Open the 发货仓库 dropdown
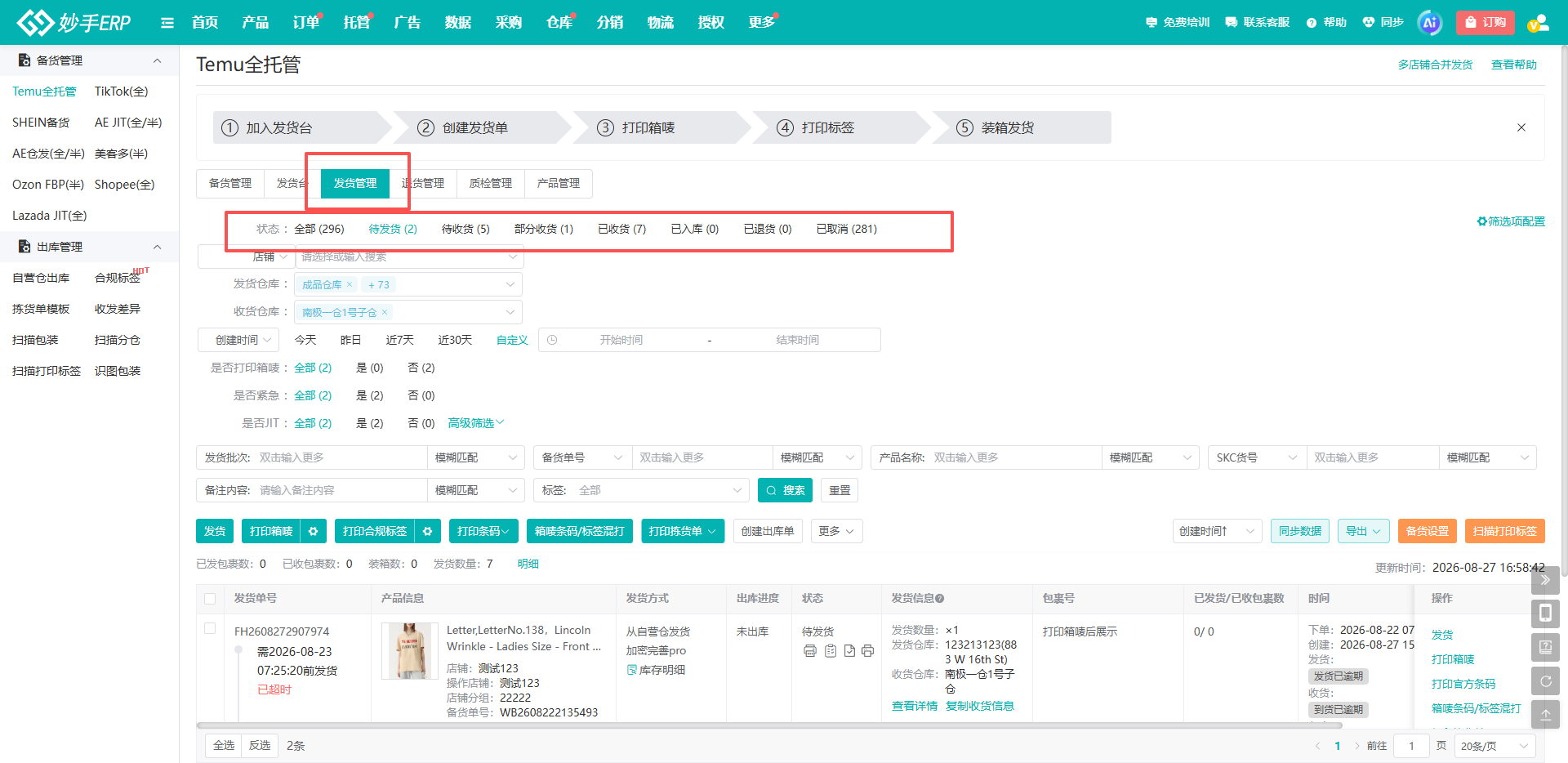 click(410, 284)
